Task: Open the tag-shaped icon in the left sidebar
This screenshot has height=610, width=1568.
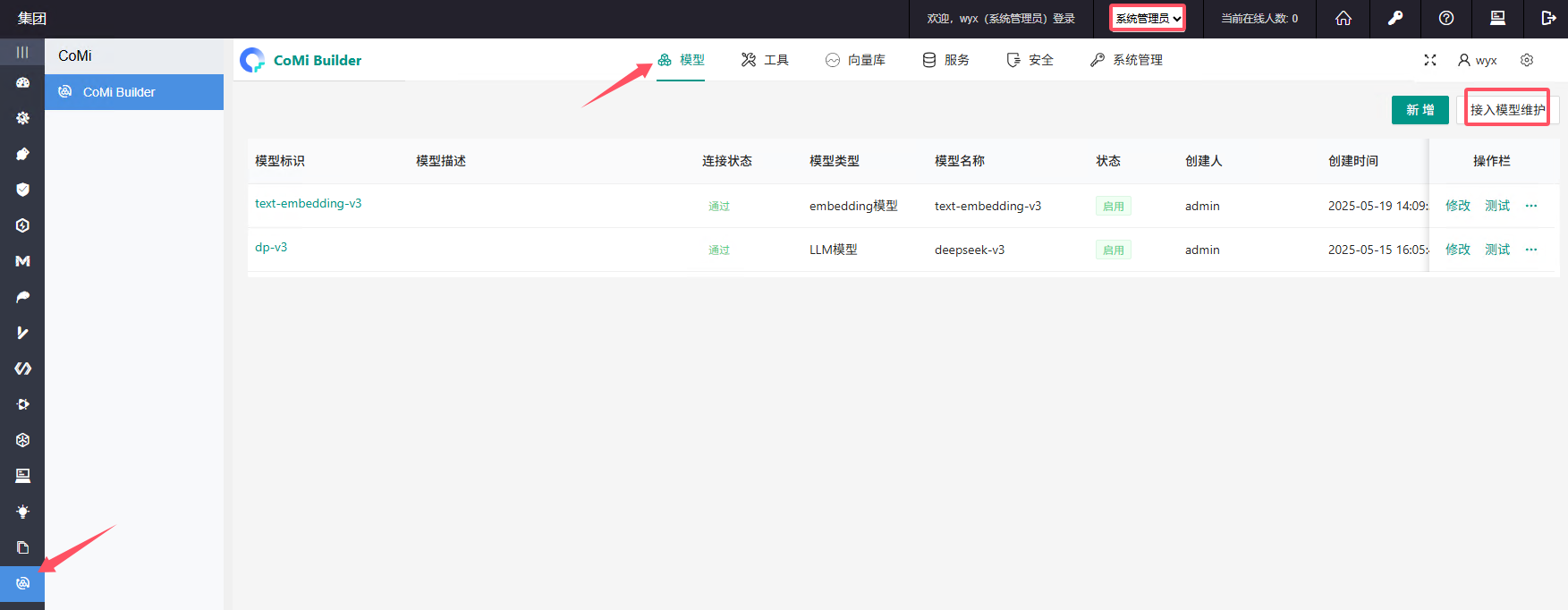Action: 22,154
